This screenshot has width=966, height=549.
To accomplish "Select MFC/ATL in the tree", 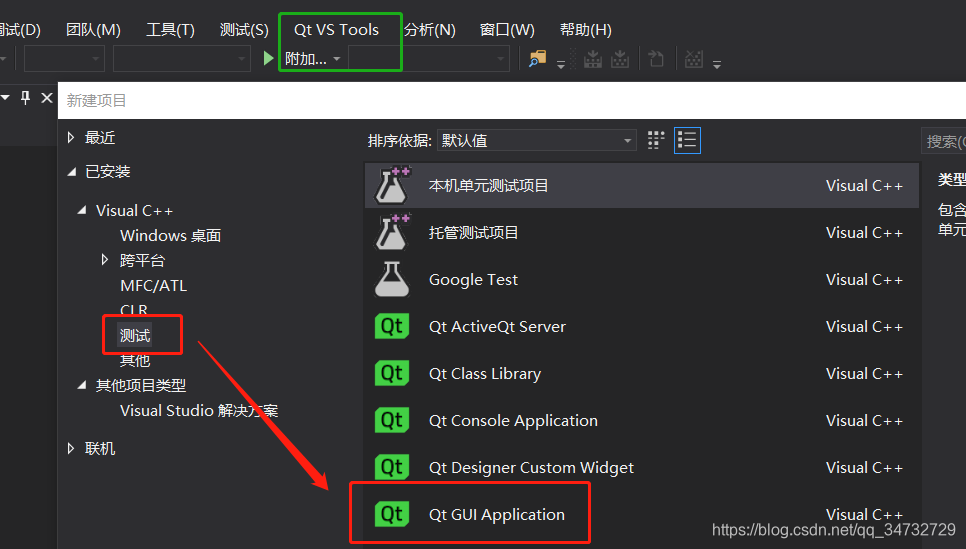I will click(153, 285).
